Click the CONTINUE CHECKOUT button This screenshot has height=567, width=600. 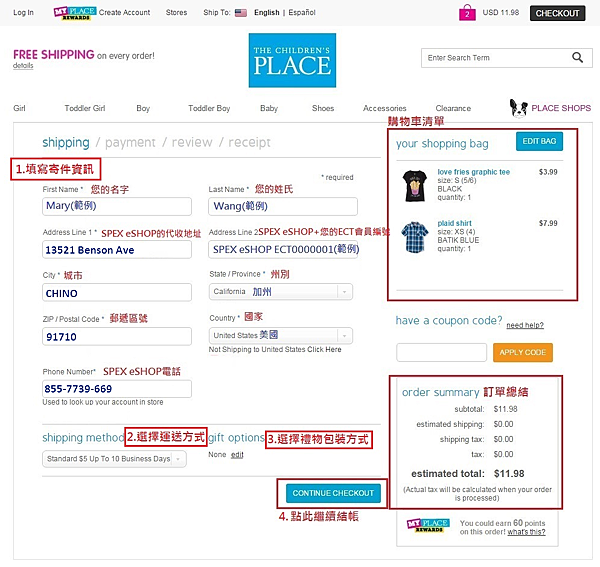click(333, 493)
